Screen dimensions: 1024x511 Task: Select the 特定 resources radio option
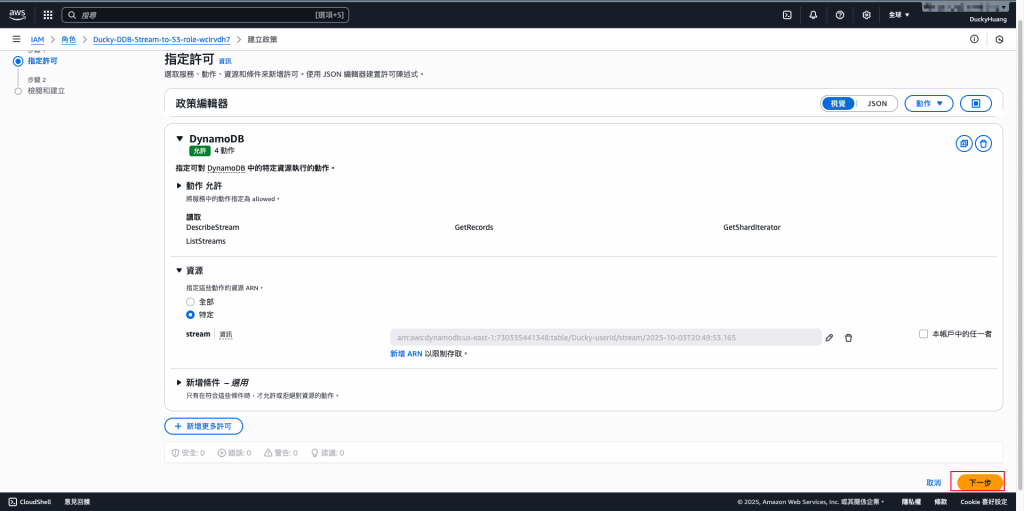pyautogui.click(x=190, y=314)
